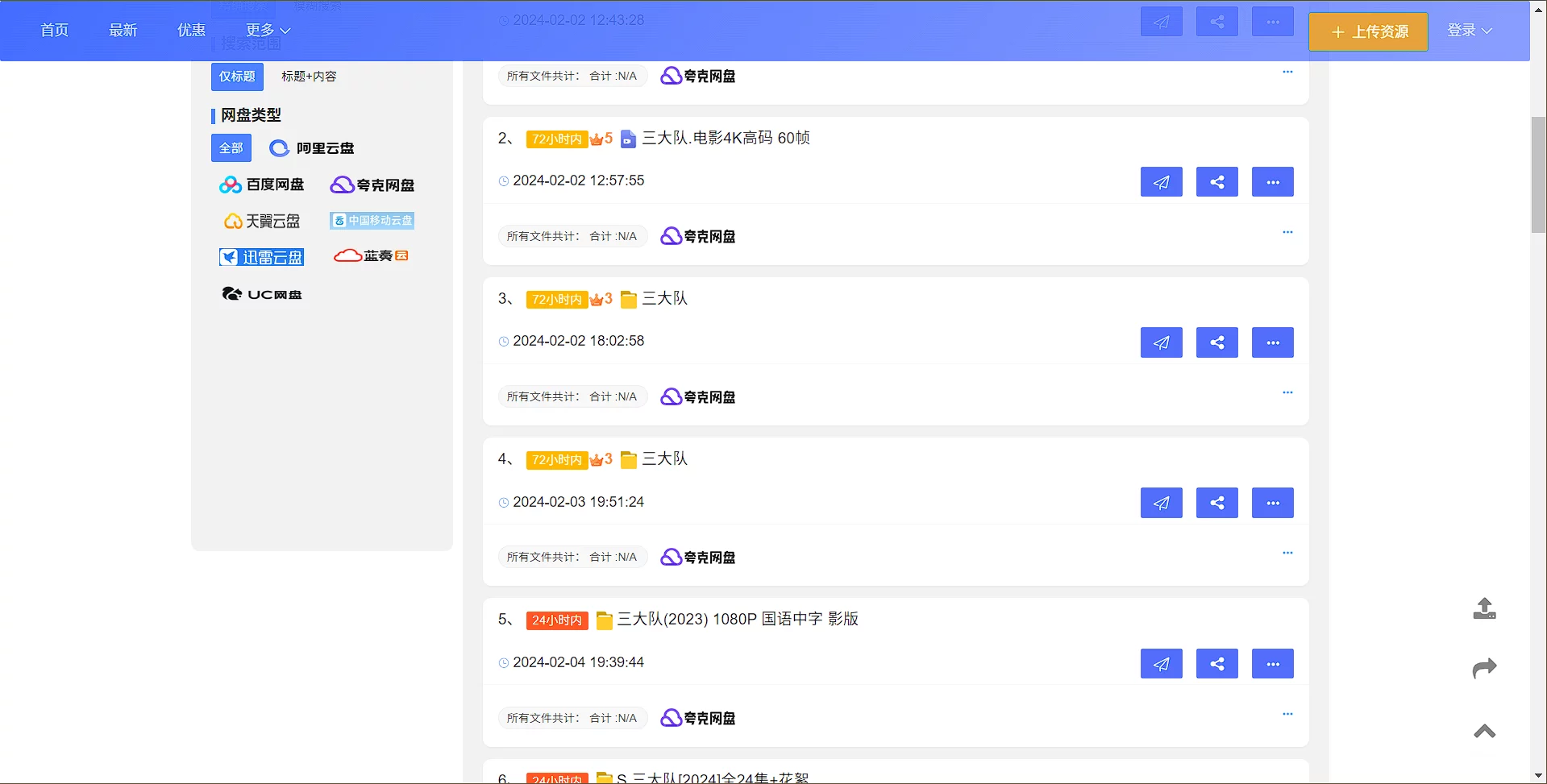Expand the 更多 dropdown in navigation bar

click(x=268, y=30)
